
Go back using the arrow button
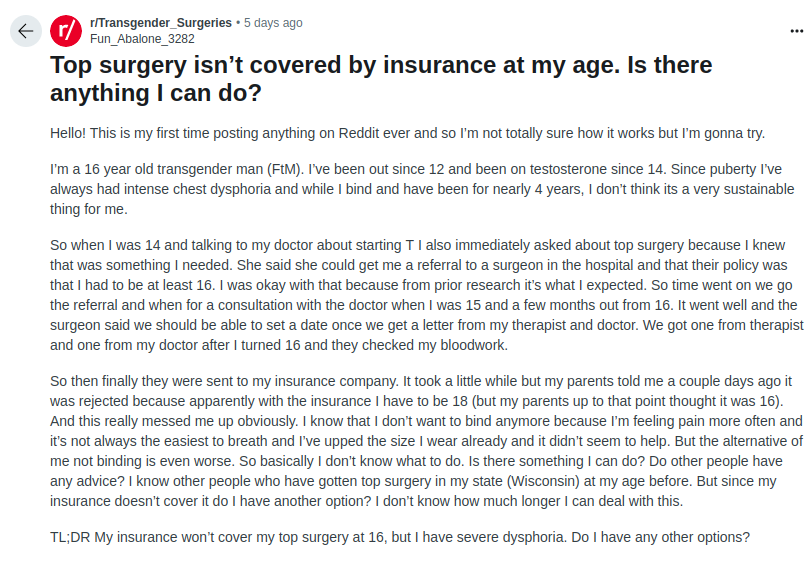click(x=25, y=31)
